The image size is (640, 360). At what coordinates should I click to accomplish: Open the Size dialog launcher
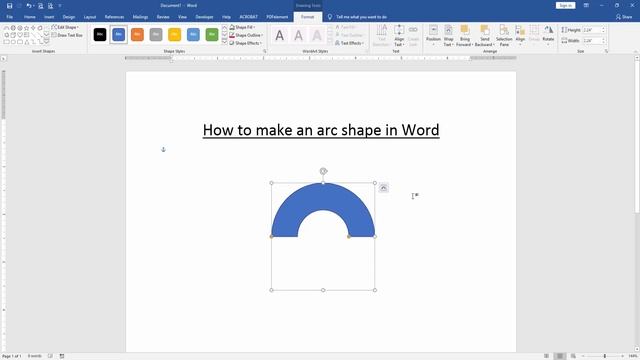pos(606,51)
